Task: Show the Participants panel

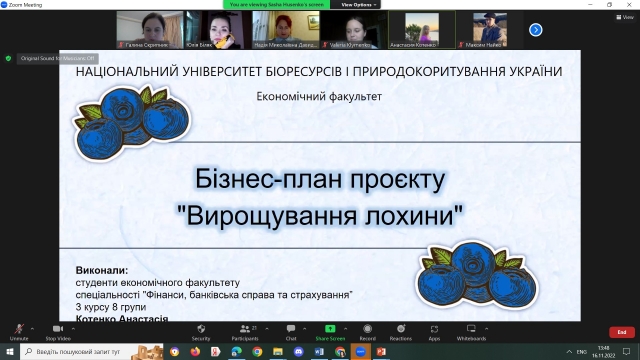Action: pyautogui.click(x=245, y=332)
